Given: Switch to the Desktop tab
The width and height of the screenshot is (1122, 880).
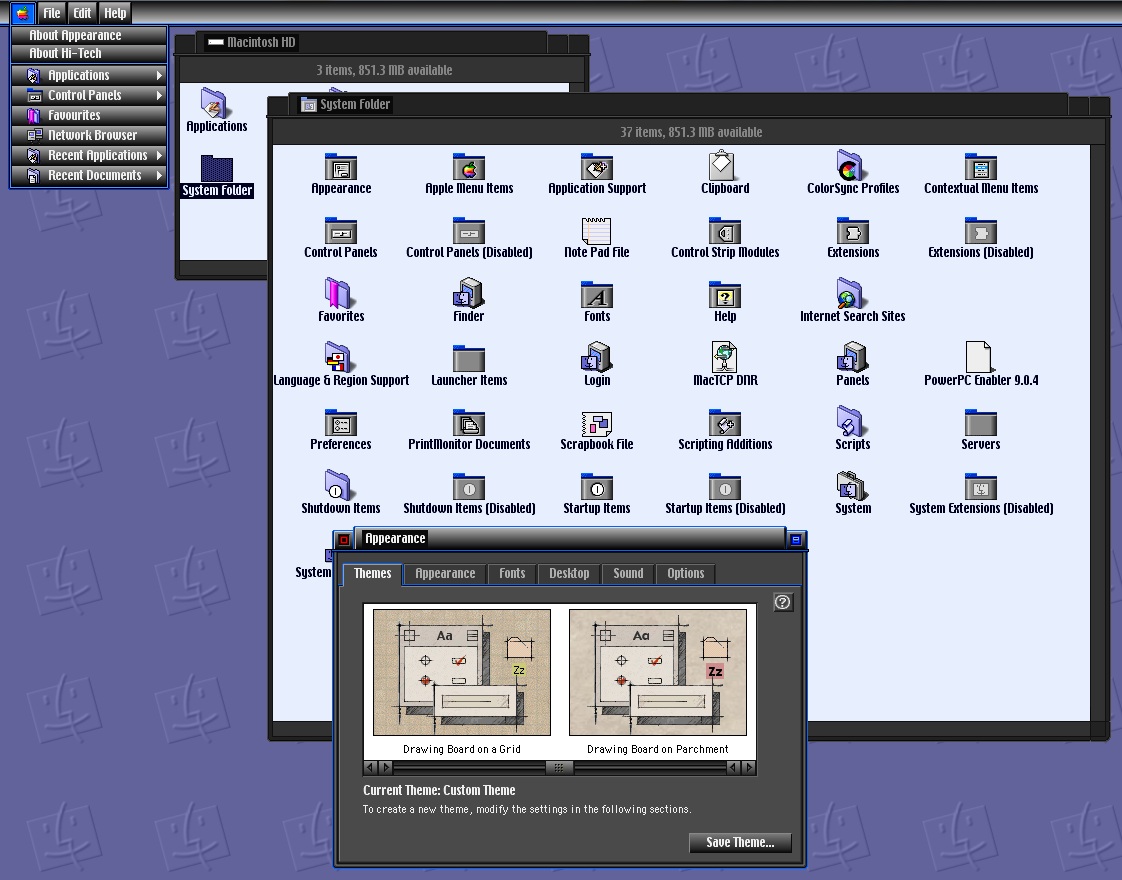Looking at the screenshot, I should tap(569, 574).
